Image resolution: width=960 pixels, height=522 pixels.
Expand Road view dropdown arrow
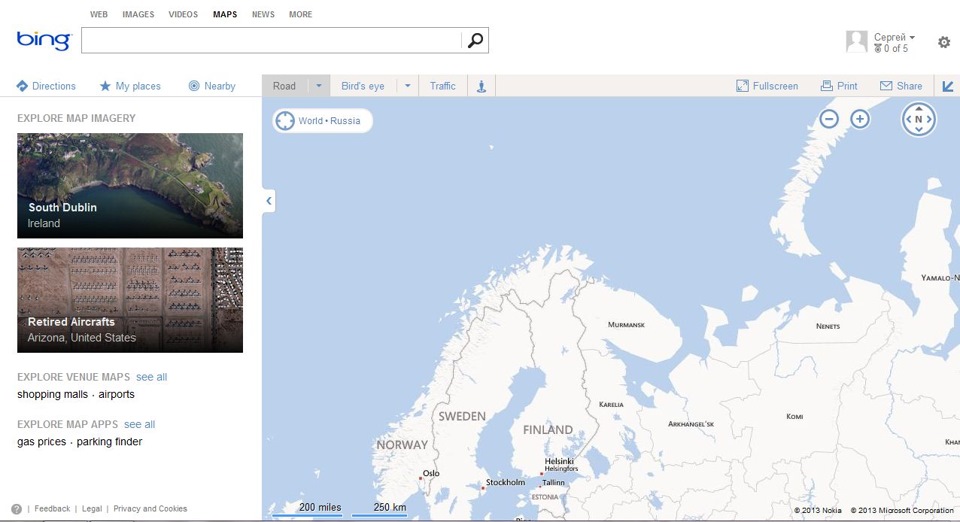pos(318,86)
